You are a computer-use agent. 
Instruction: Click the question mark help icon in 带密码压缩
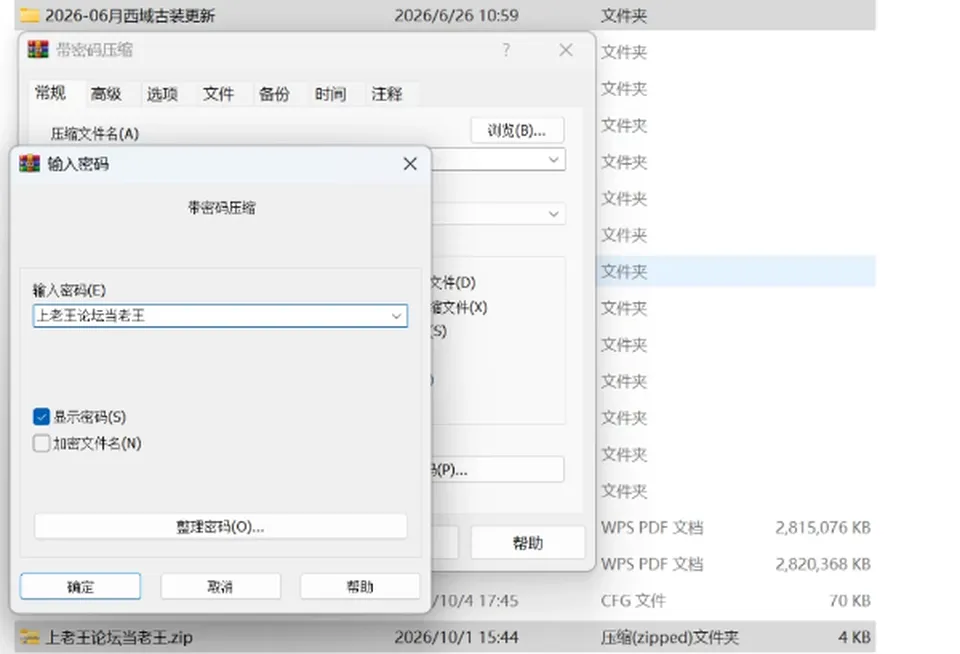506,50
